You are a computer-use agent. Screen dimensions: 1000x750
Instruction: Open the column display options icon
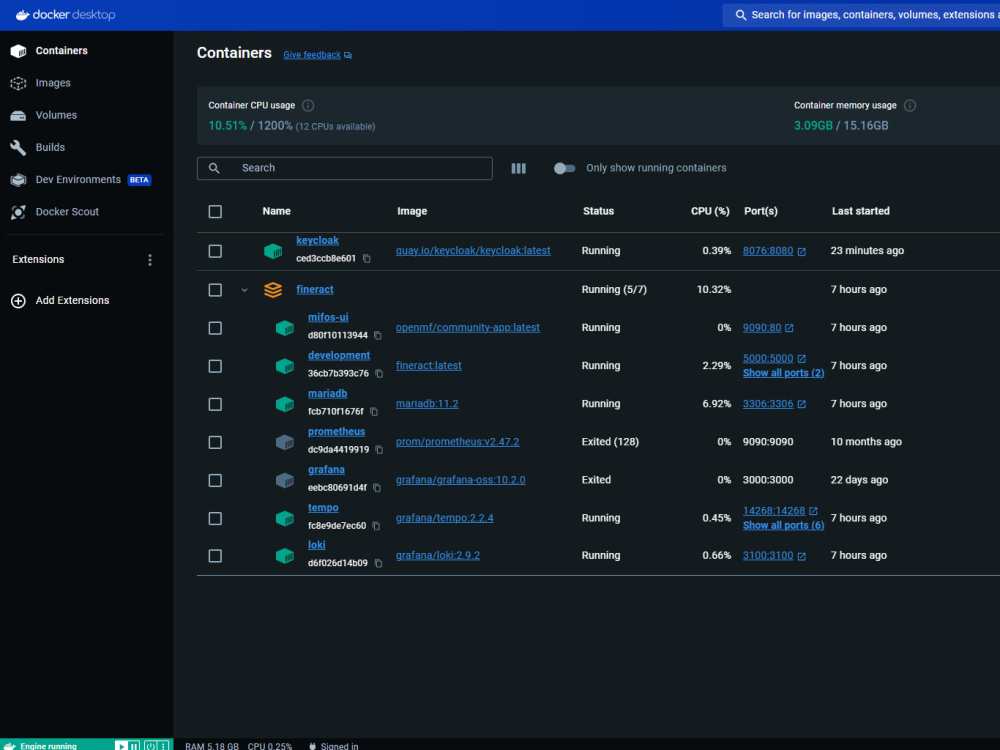pos(518,168)
